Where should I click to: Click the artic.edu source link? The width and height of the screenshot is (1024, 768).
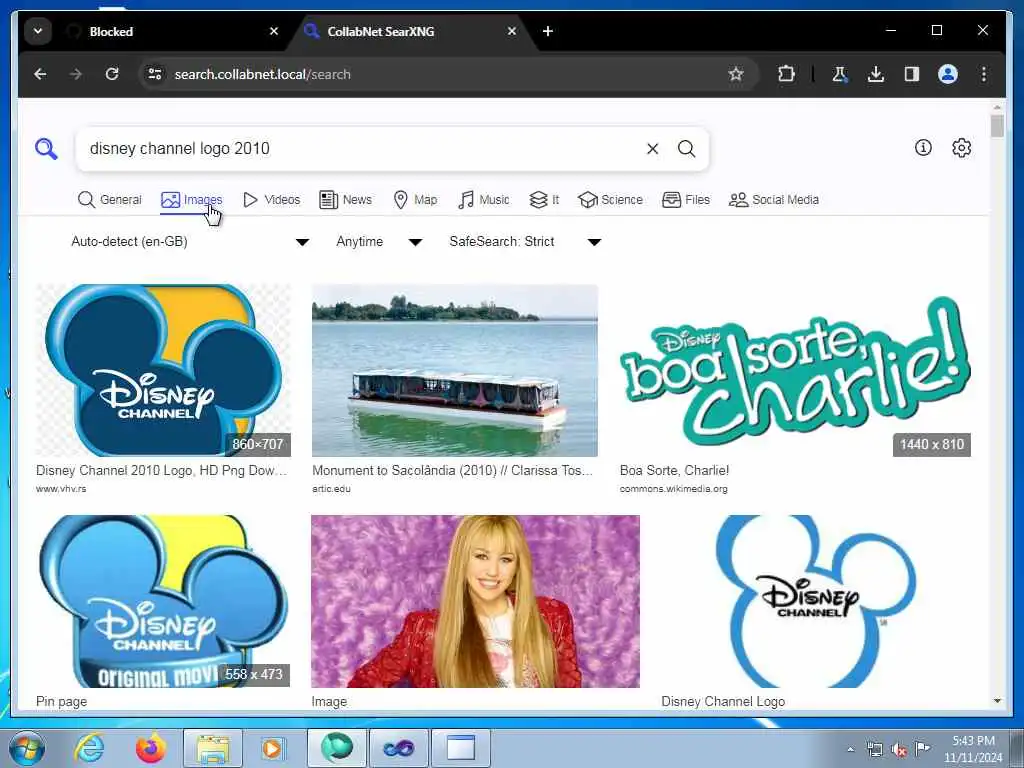(331, 488)
